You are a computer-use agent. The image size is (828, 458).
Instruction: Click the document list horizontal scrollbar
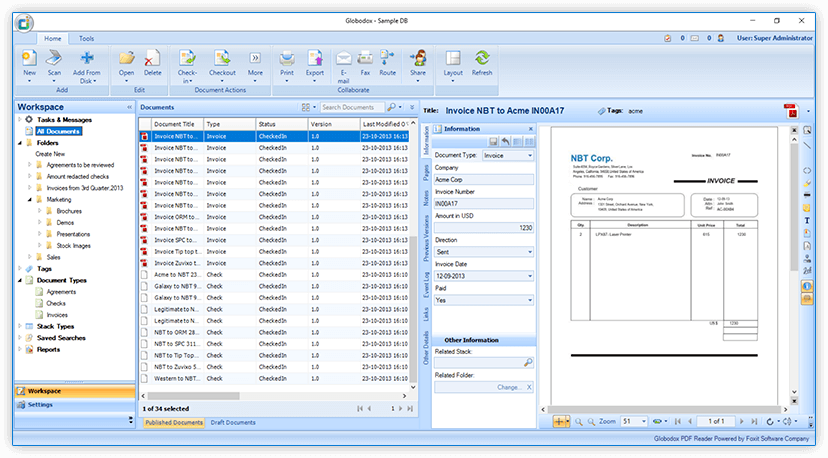(x=193, y=396)
